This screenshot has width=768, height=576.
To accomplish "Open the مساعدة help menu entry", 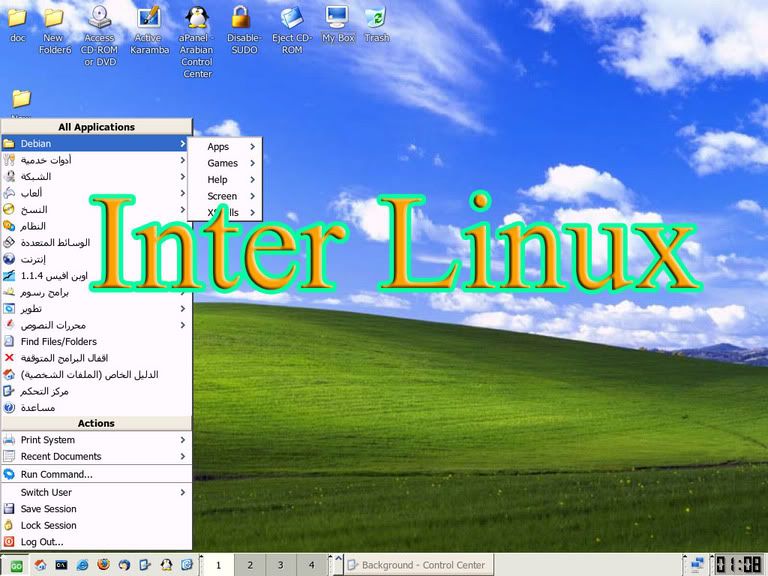I will click(96, 408).
